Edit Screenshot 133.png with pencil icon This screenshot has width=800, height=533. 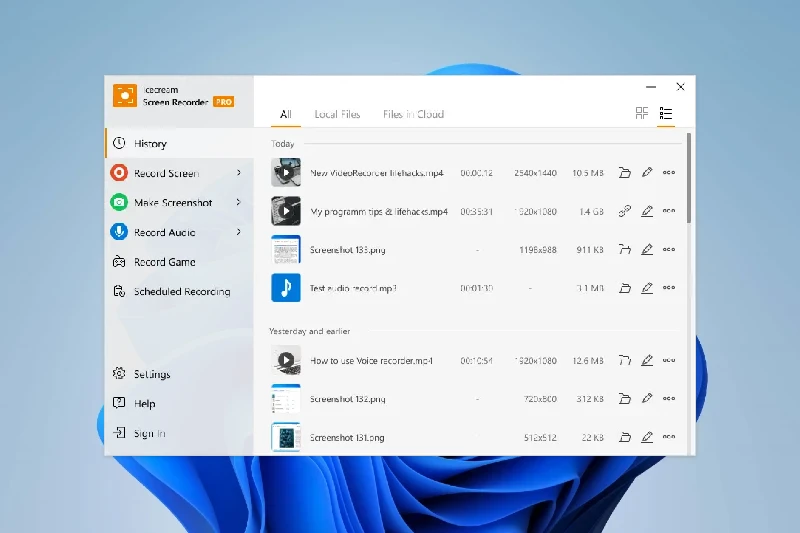pyautogui.click(x=647, y=249)
